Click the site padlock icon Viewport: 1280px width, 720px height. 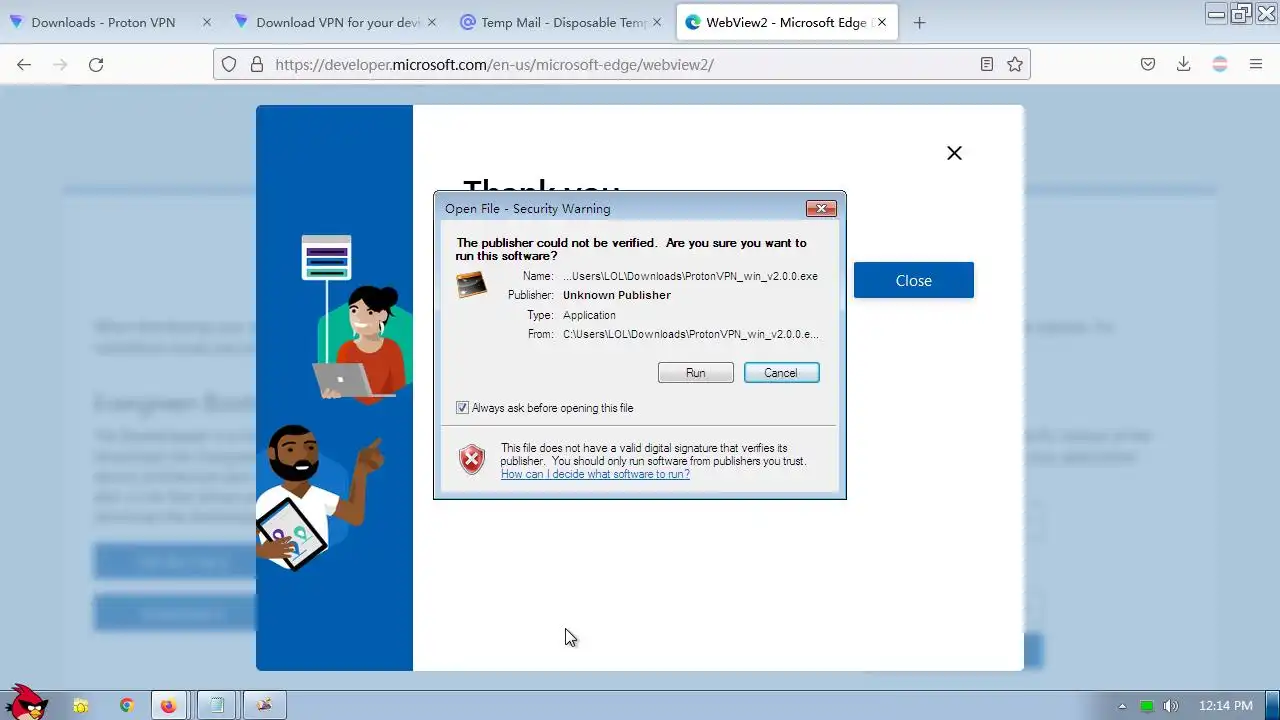pos(257,64)
